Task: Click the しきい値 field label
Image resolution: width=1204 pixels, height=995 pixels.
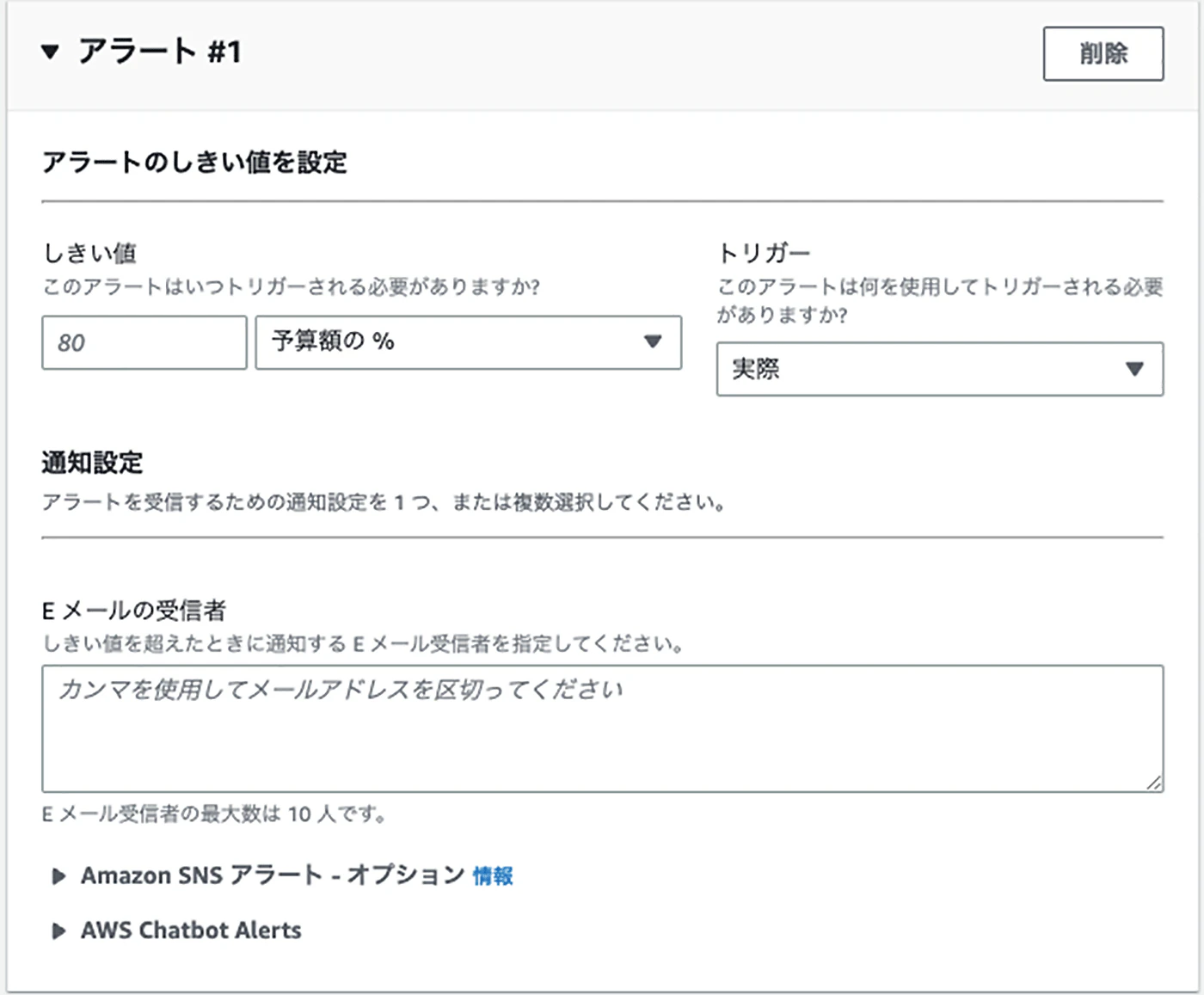Action: pos(89,253)
